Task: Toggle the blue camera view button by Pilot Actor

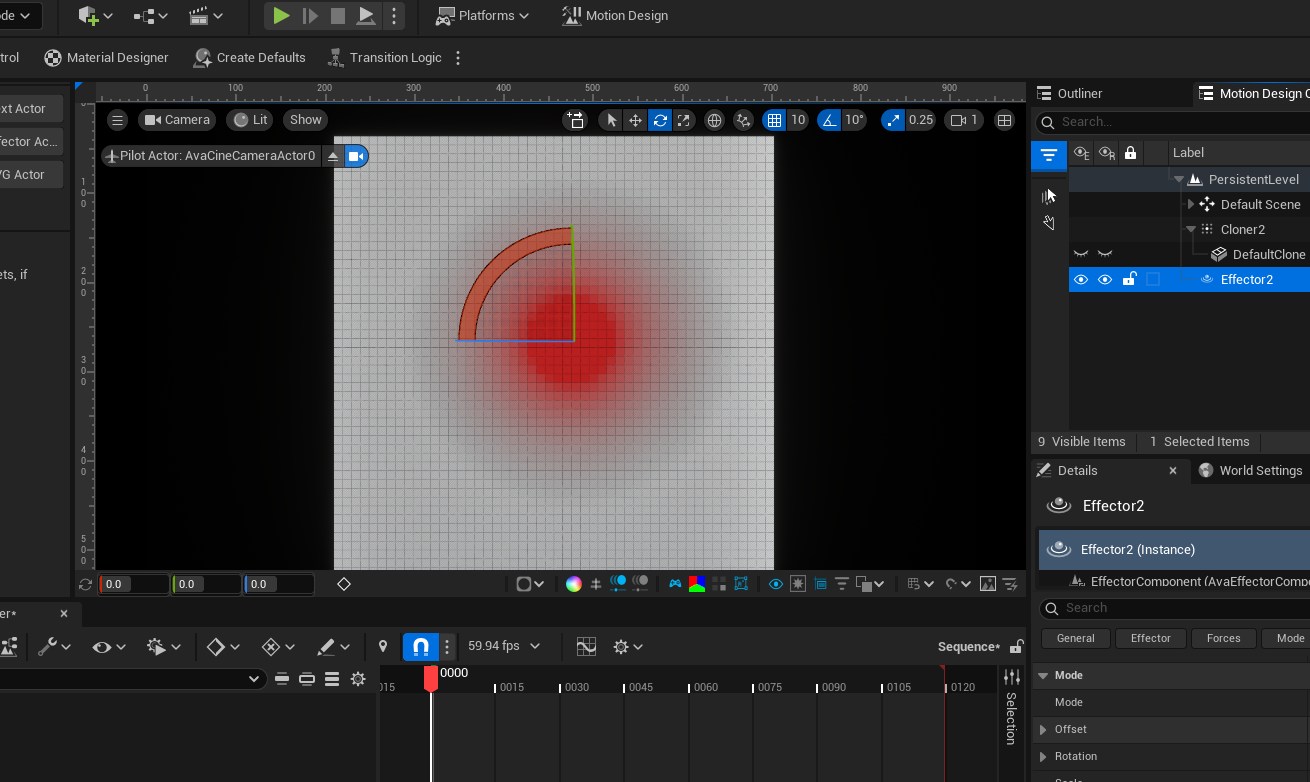Action: 356,156
